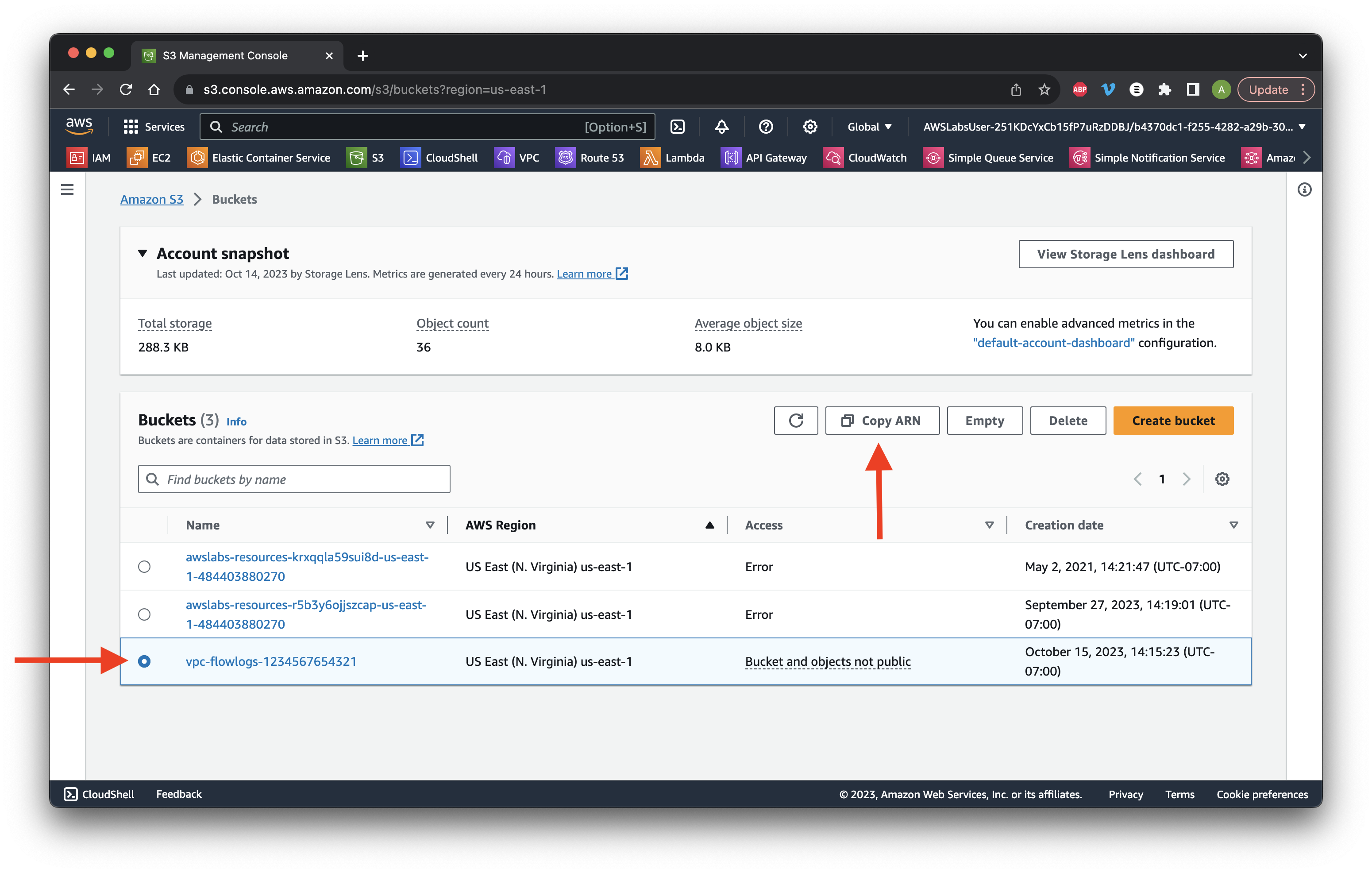Collapse the Account snapshot section
This screenshot has height=873, width=1372.
coord(143,254)
